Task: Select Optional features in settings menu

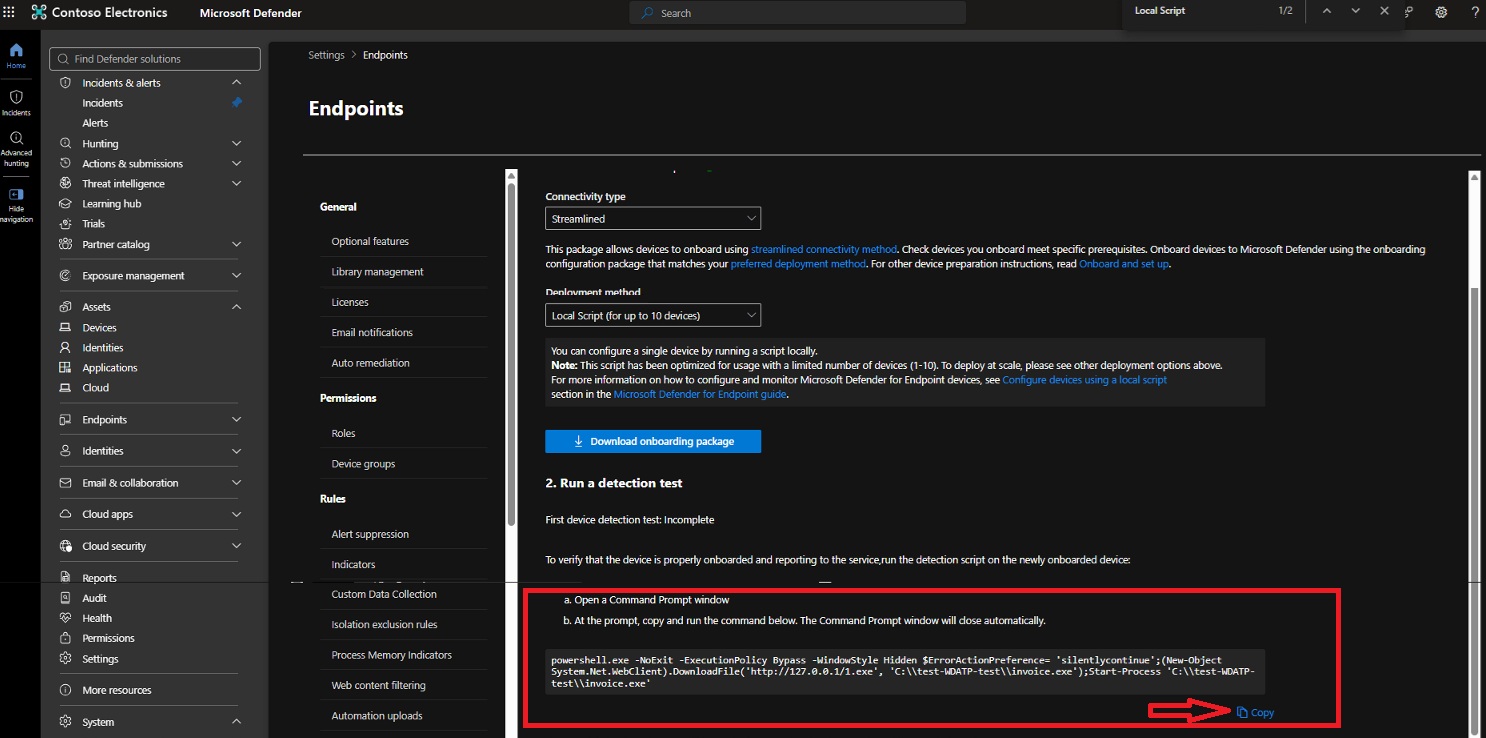Action: [x=370, y=241]
